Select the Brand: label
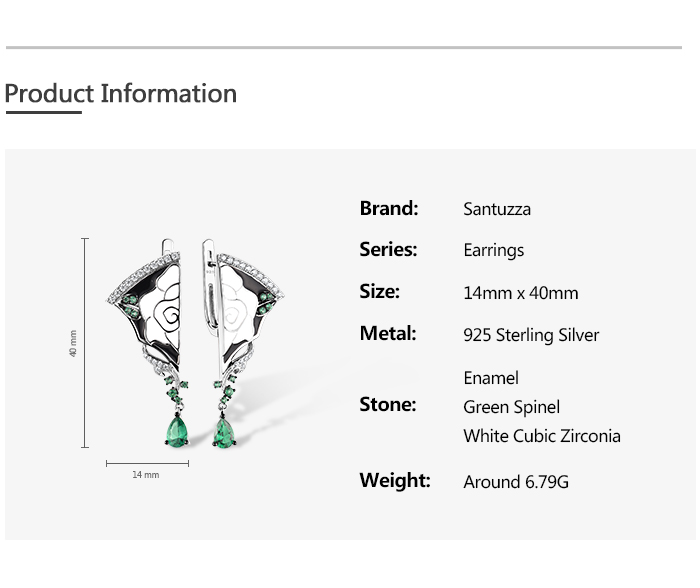 pyautogui.click(x=389, y=208)
